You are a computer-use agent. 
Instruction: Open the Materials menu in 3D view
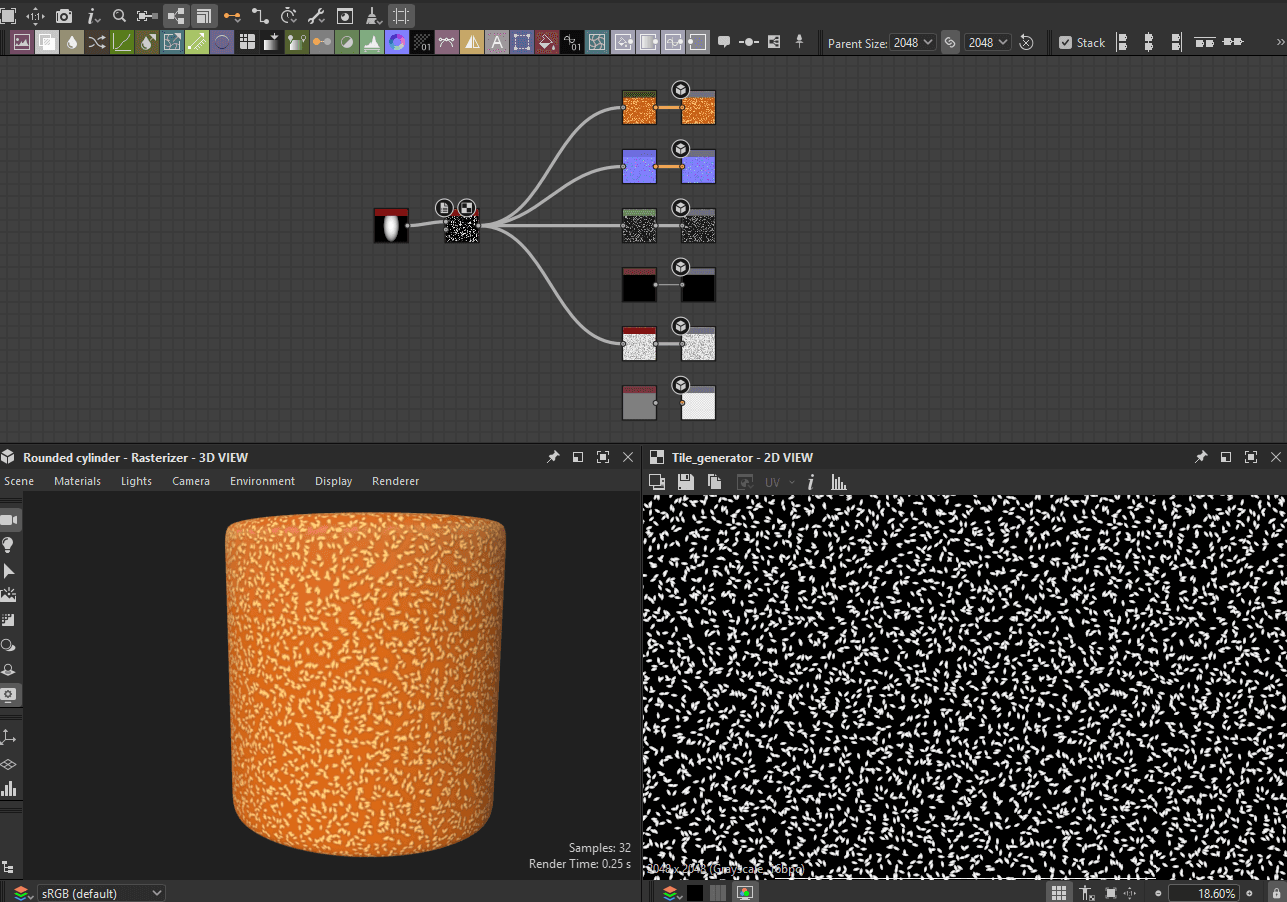(x=77, y=481)
